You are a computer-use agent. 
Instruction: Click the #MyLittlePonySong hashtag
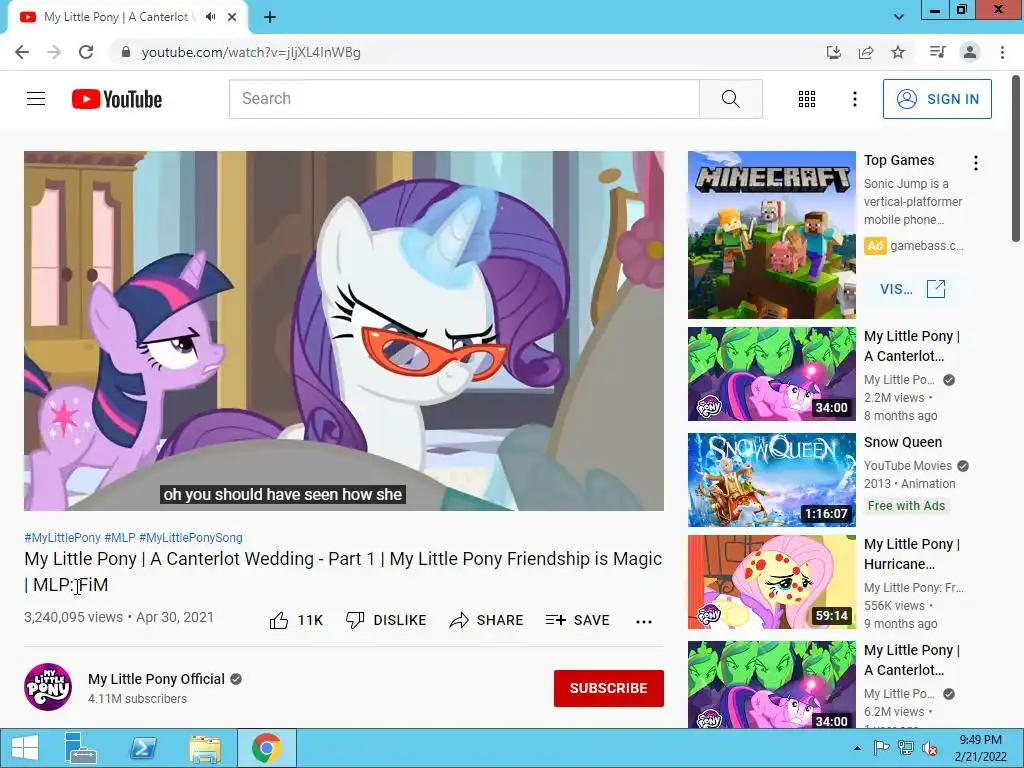click(x=191, y=537)
